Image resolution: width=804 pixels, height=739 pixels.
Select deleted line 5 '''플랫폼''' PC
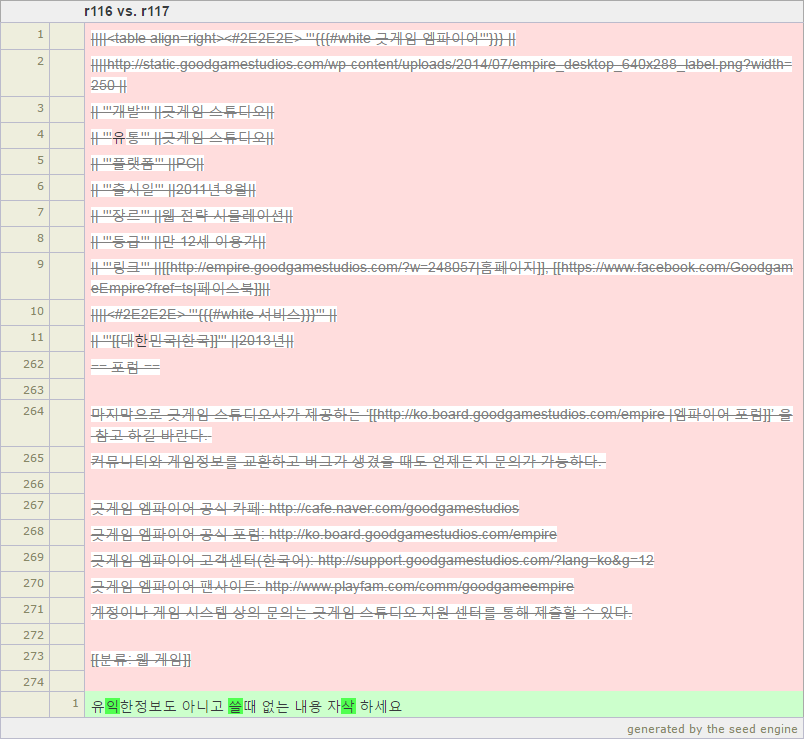click(x=147, y=164)
